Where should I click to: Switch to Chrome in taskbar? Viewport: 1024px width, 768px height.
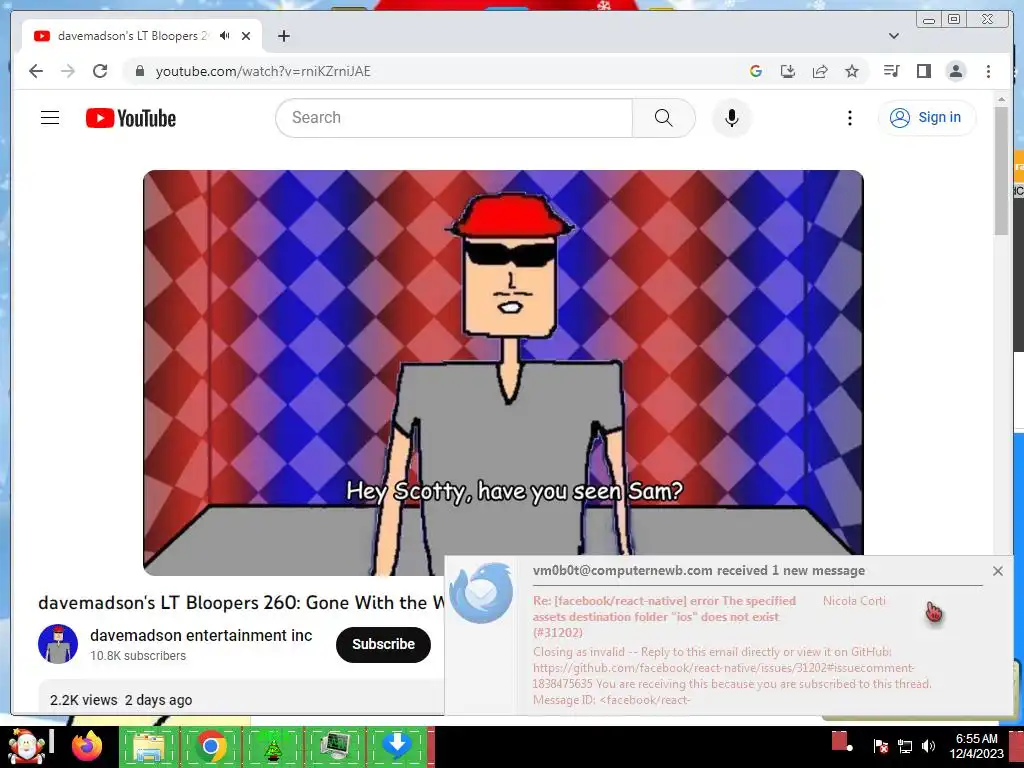(x=210, y=746)
